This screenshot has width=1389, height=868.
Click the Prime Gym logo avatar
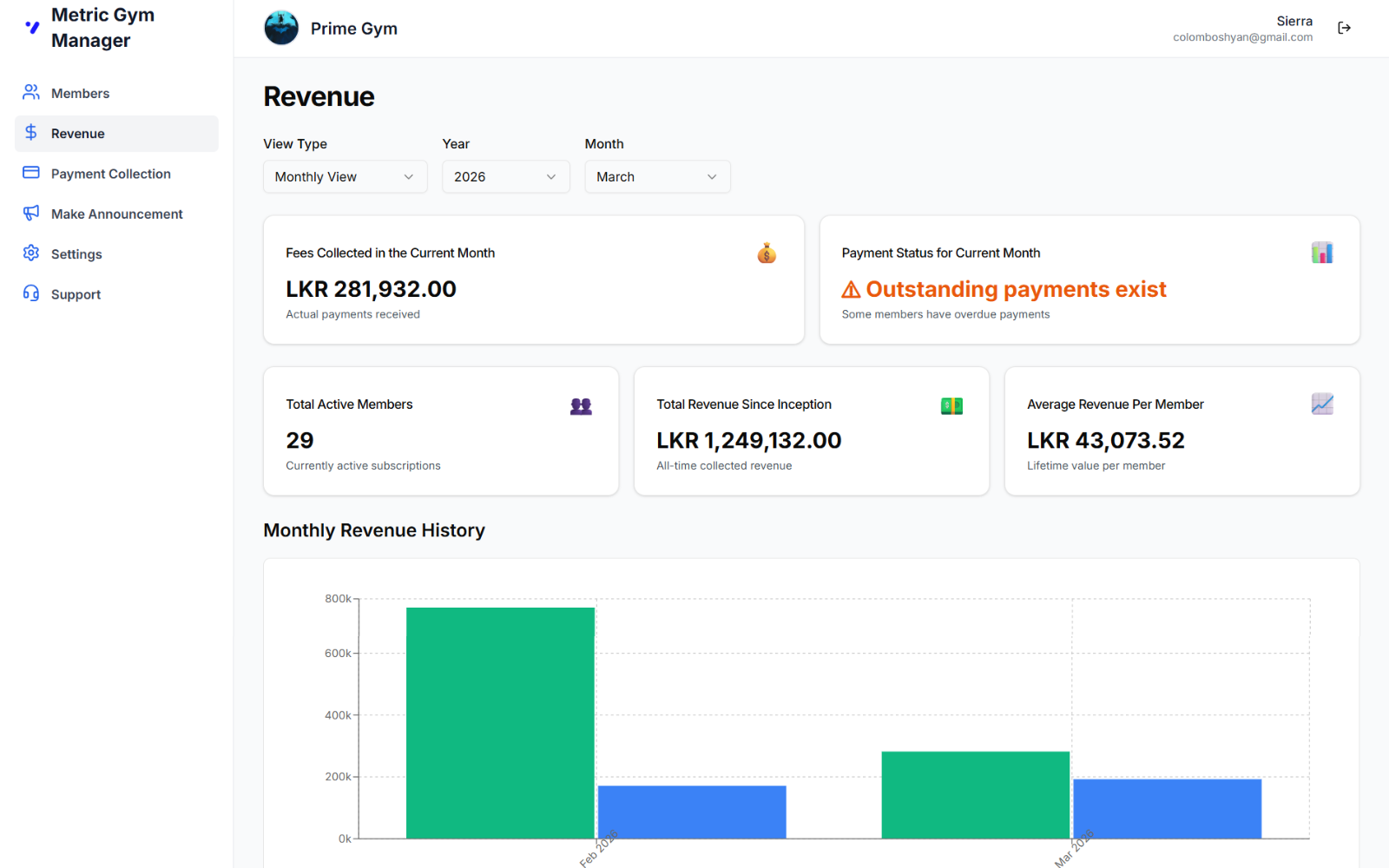pyautogui.click(x=281, y=27)
